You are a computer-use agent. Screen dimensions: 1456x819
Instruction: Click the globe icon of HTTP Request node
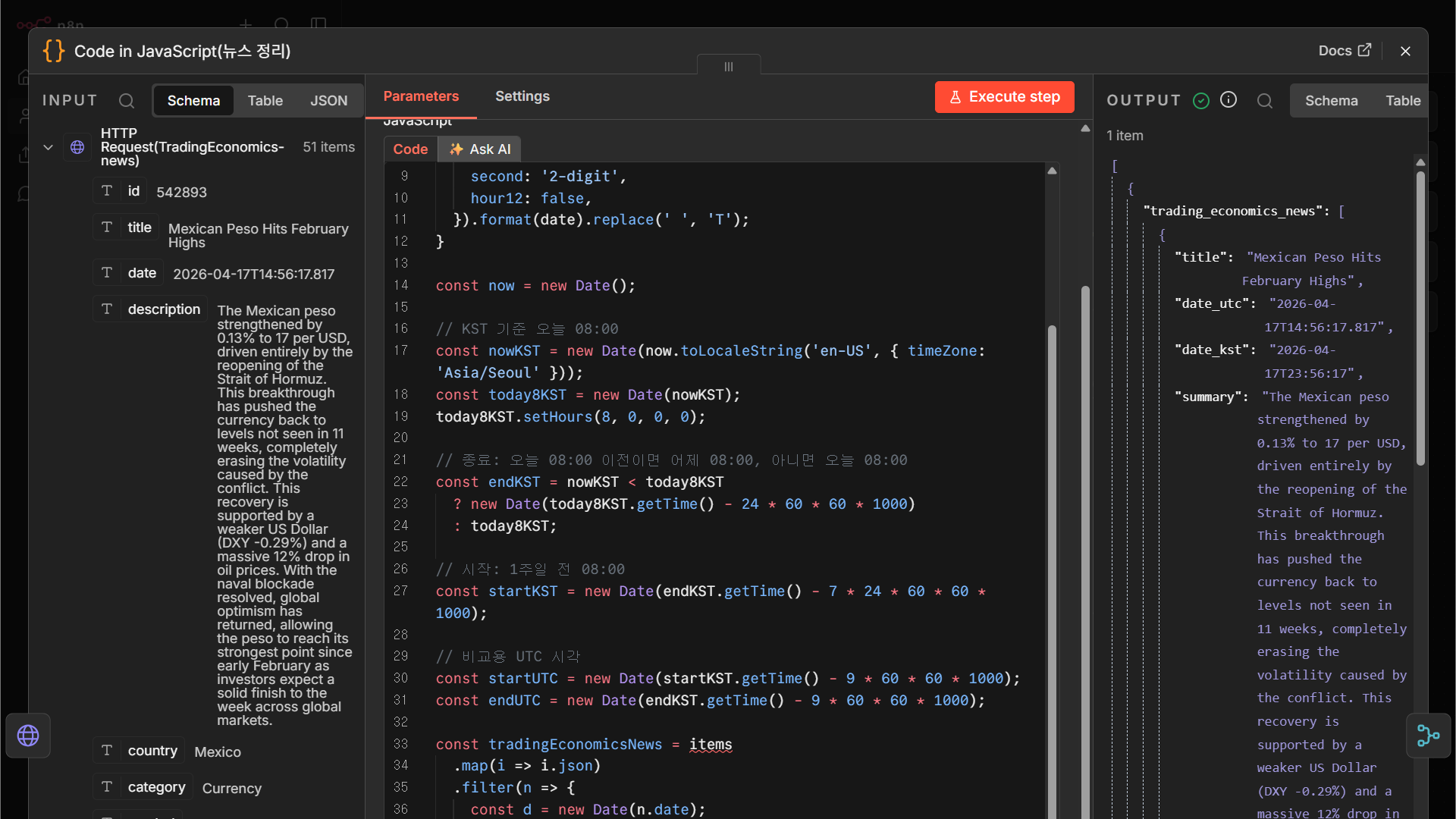(x=77, y=147)
